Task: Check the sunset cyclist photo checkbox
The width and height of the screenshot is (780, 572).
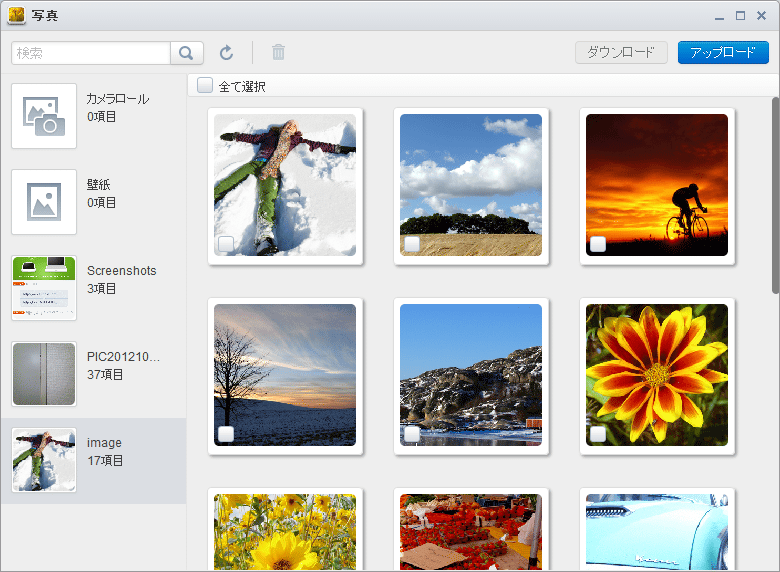Action: [x=598, y=244]
